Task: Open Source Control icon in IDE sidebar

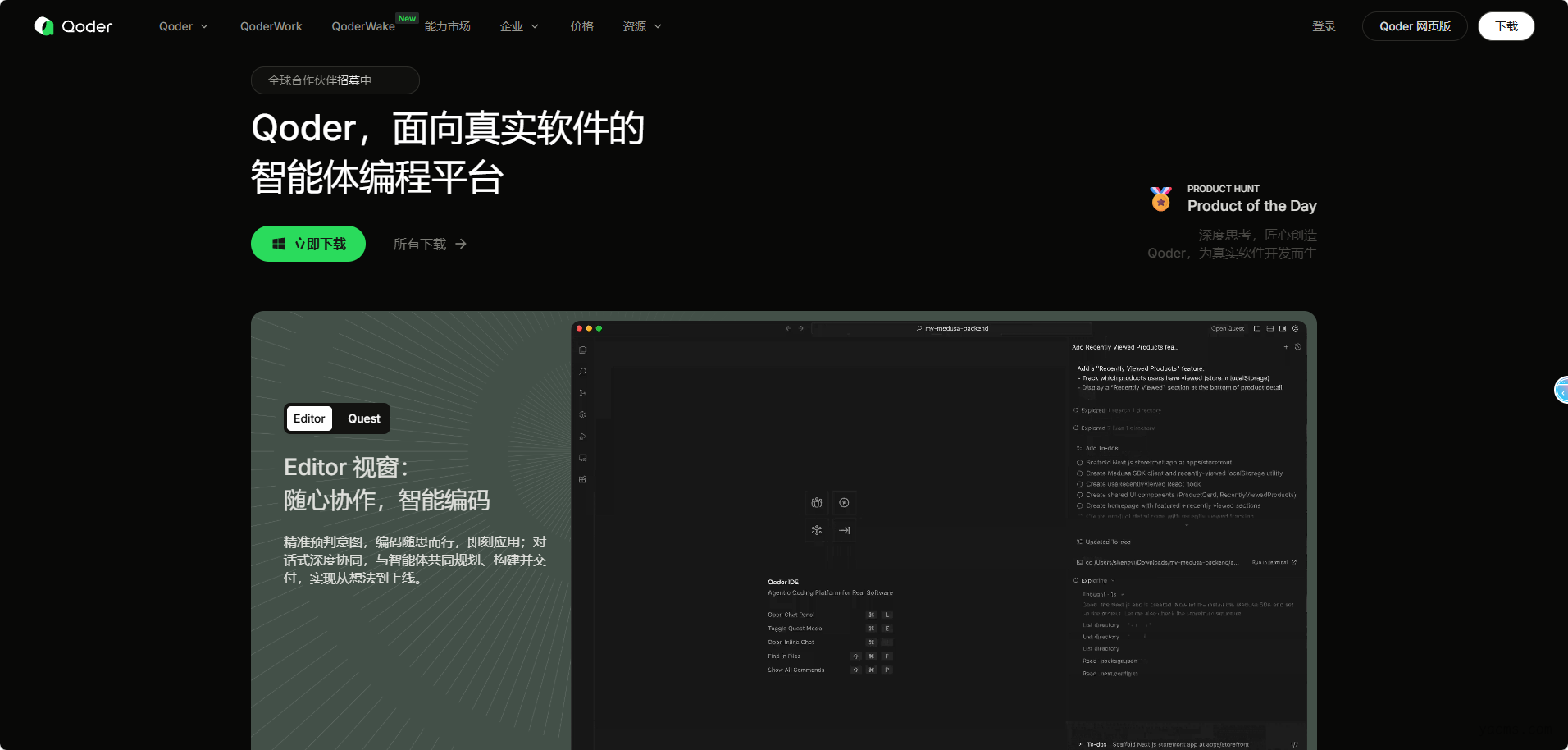Action: 583,393
